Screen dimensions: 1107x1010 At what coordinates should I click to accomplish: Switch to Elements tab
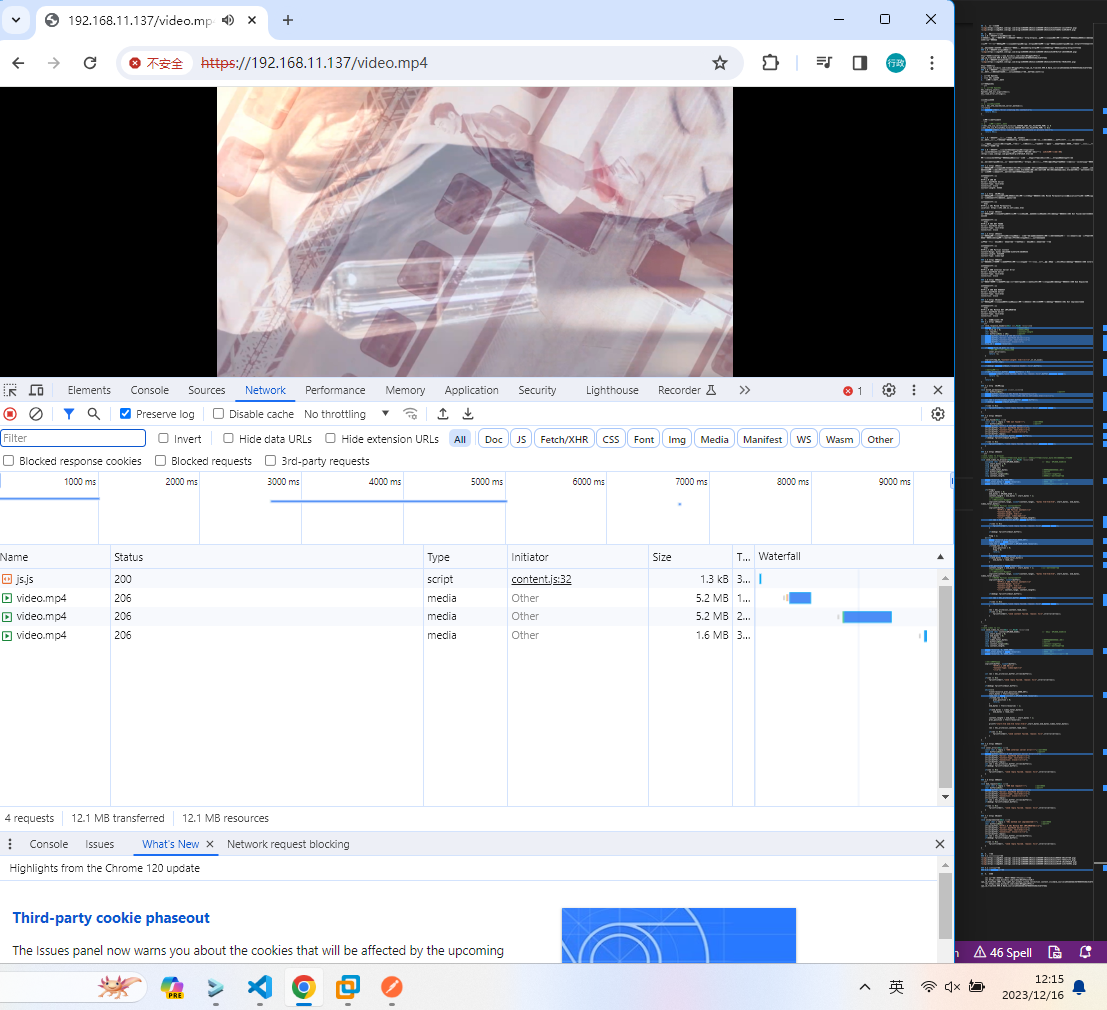coord(89,390)
